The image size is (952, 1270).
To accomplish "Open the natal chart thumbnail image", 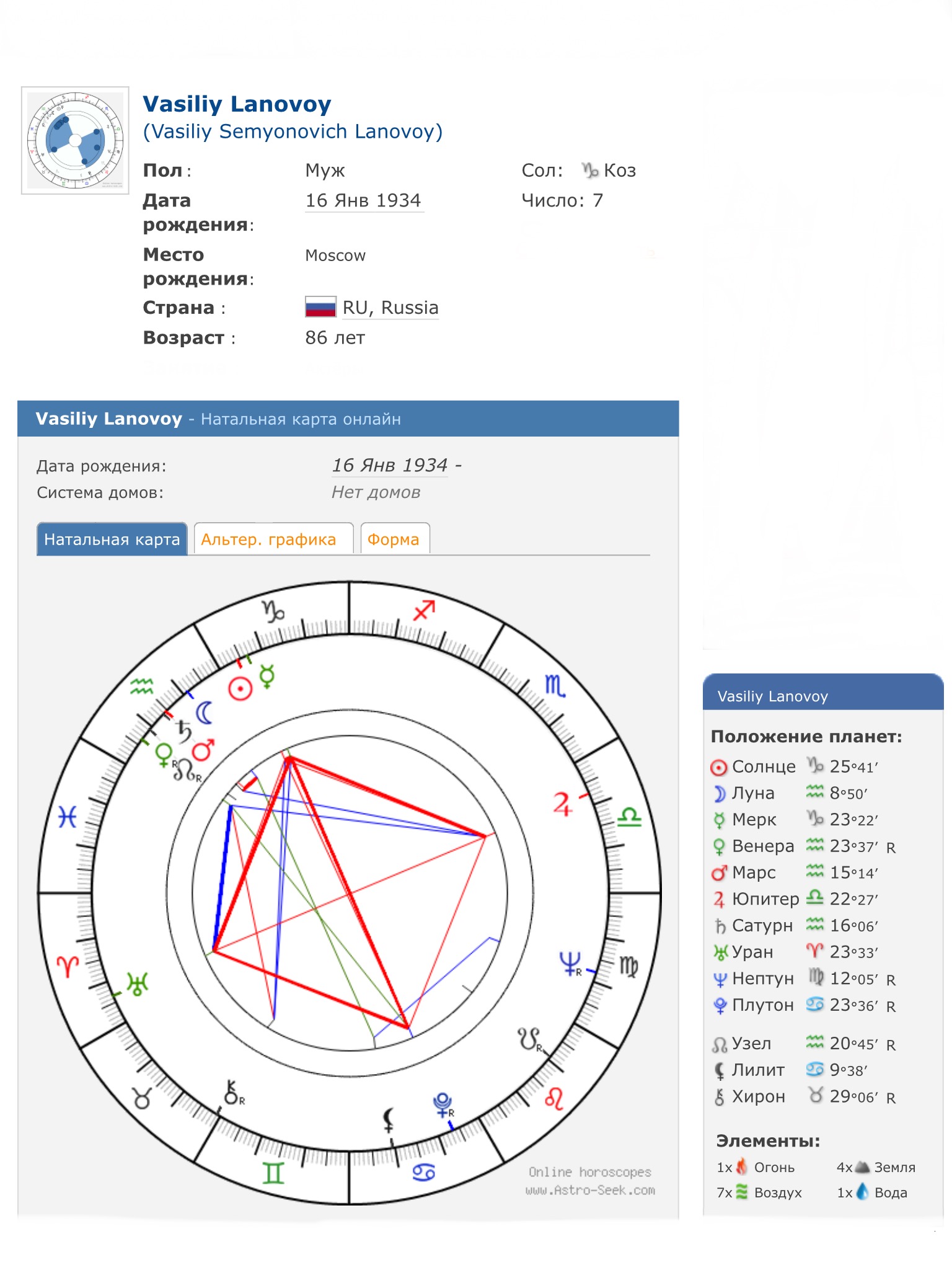I will coord(75,140).
